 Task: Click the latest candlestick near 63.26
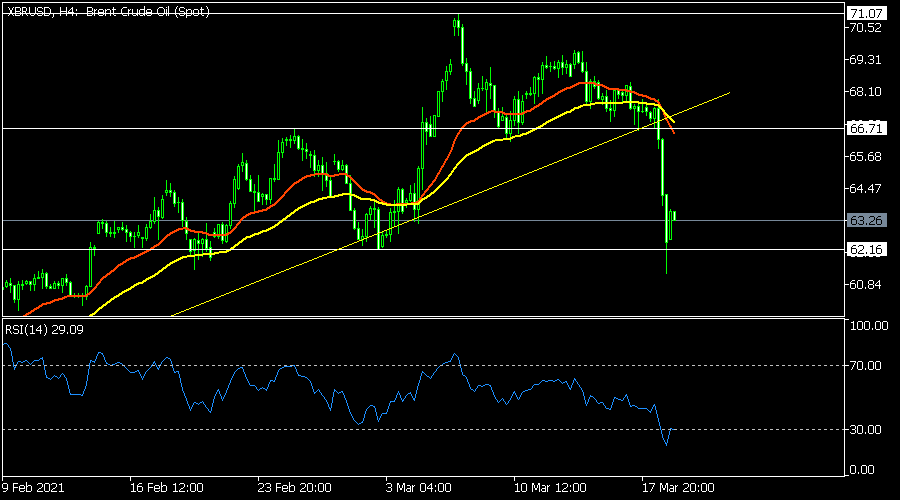click(x=674, y=216)
